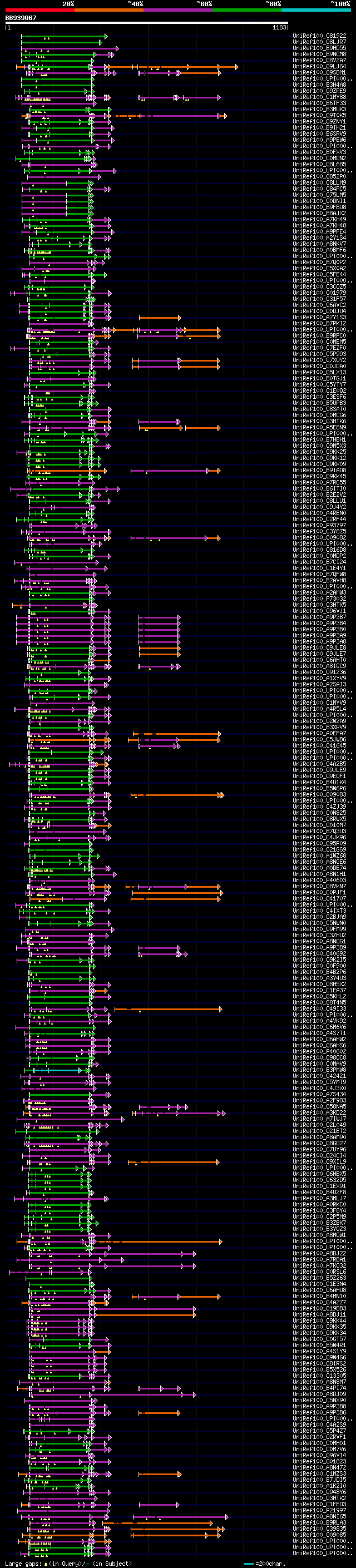This screenshot has width=356, height=1568.
Task: Select the UniRef100_Q09085 label
Action: pyautogui.click(x=319, y=1535)
